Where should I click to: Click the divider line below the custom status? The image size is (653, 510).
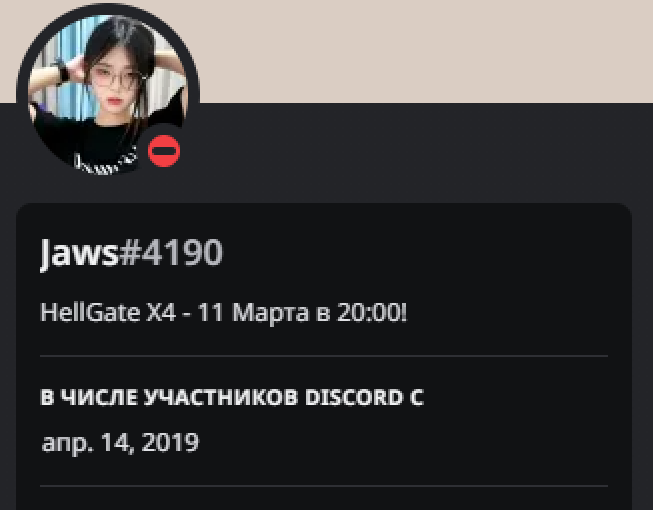point(324,356)
